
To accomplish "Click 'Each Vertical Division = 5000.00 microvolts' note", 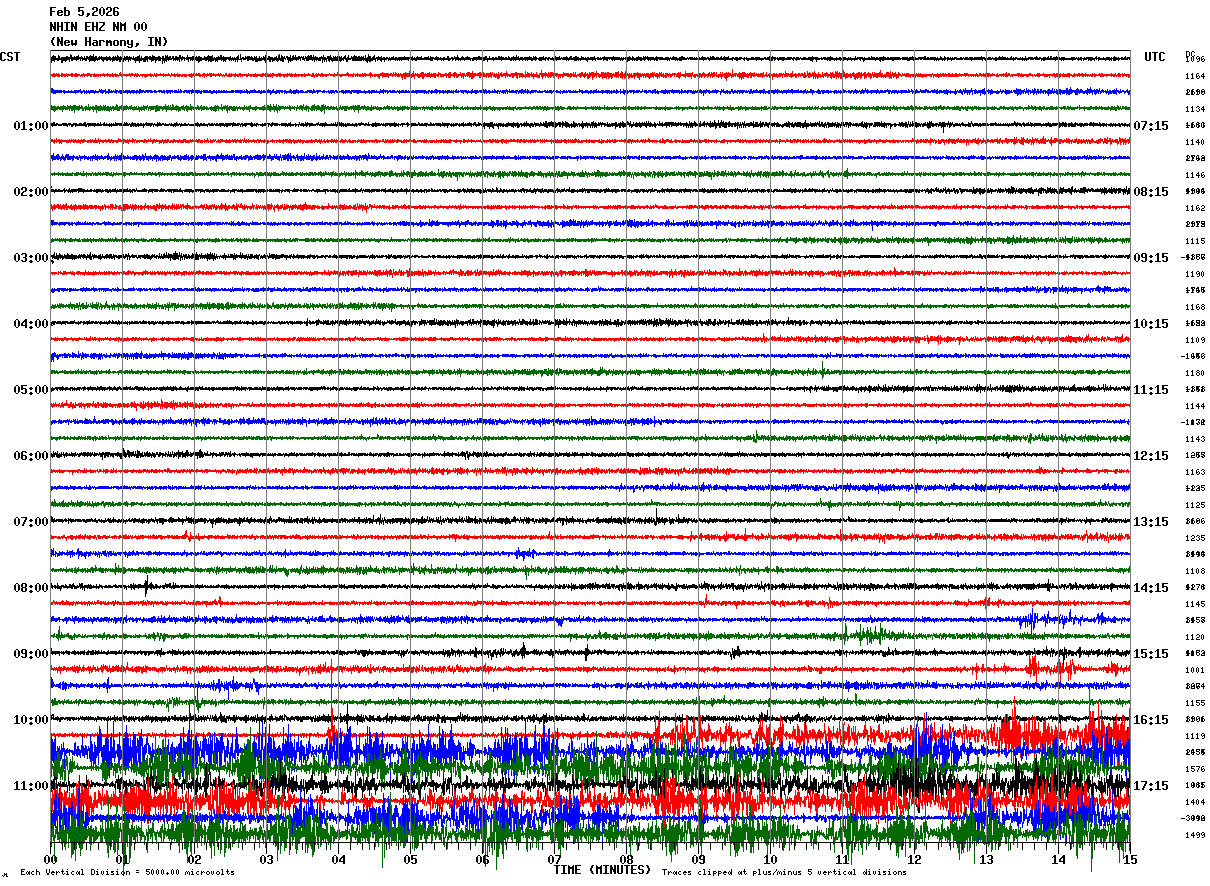I will (x=127, y=872).
